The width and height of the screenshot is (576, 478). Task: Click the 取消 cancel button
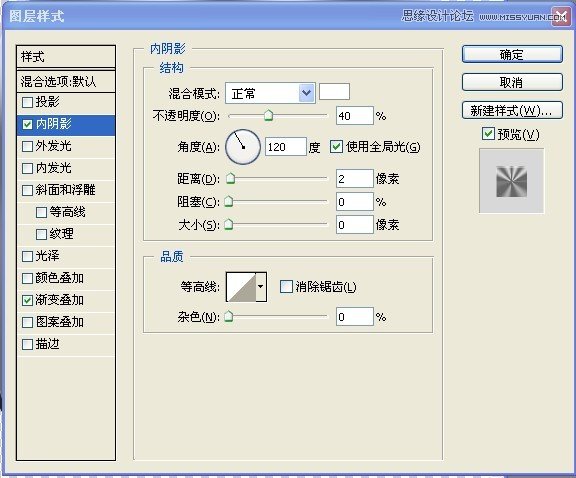512,82
